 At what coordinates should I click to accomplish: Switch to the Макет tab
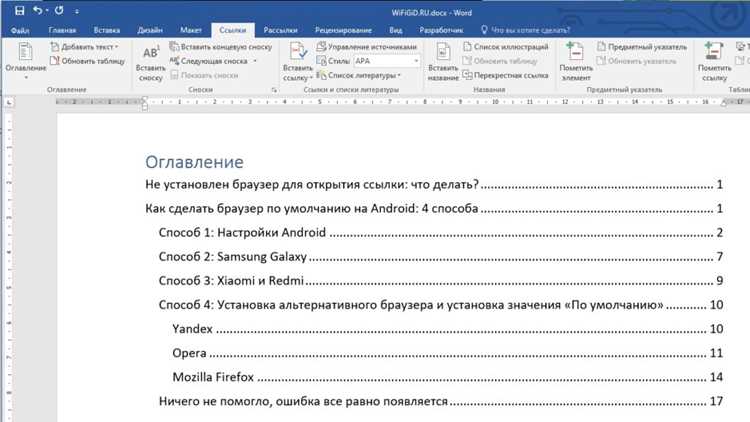190,30
